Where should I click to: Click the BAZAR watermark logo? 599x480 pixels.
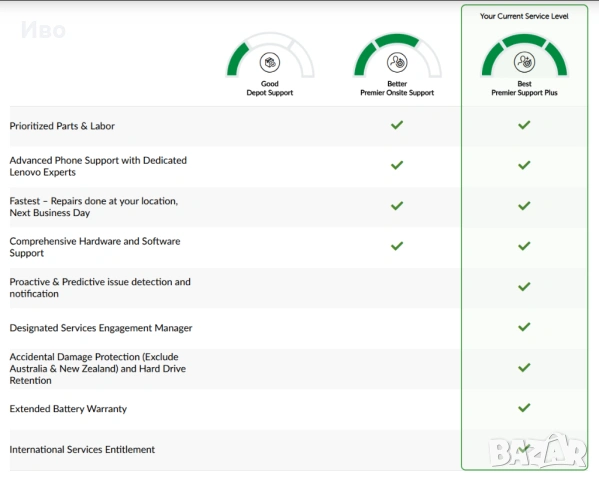coord(537,451)
